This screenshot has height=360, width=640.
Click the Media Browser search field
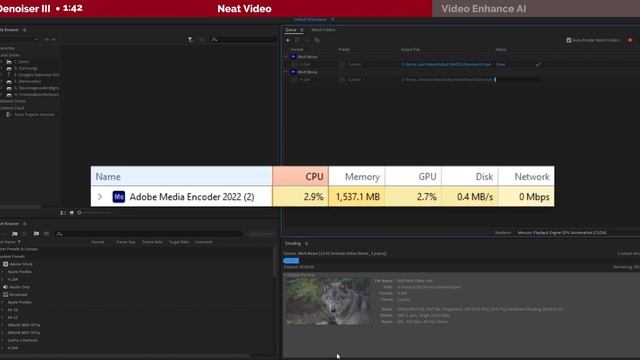[243, 40]
